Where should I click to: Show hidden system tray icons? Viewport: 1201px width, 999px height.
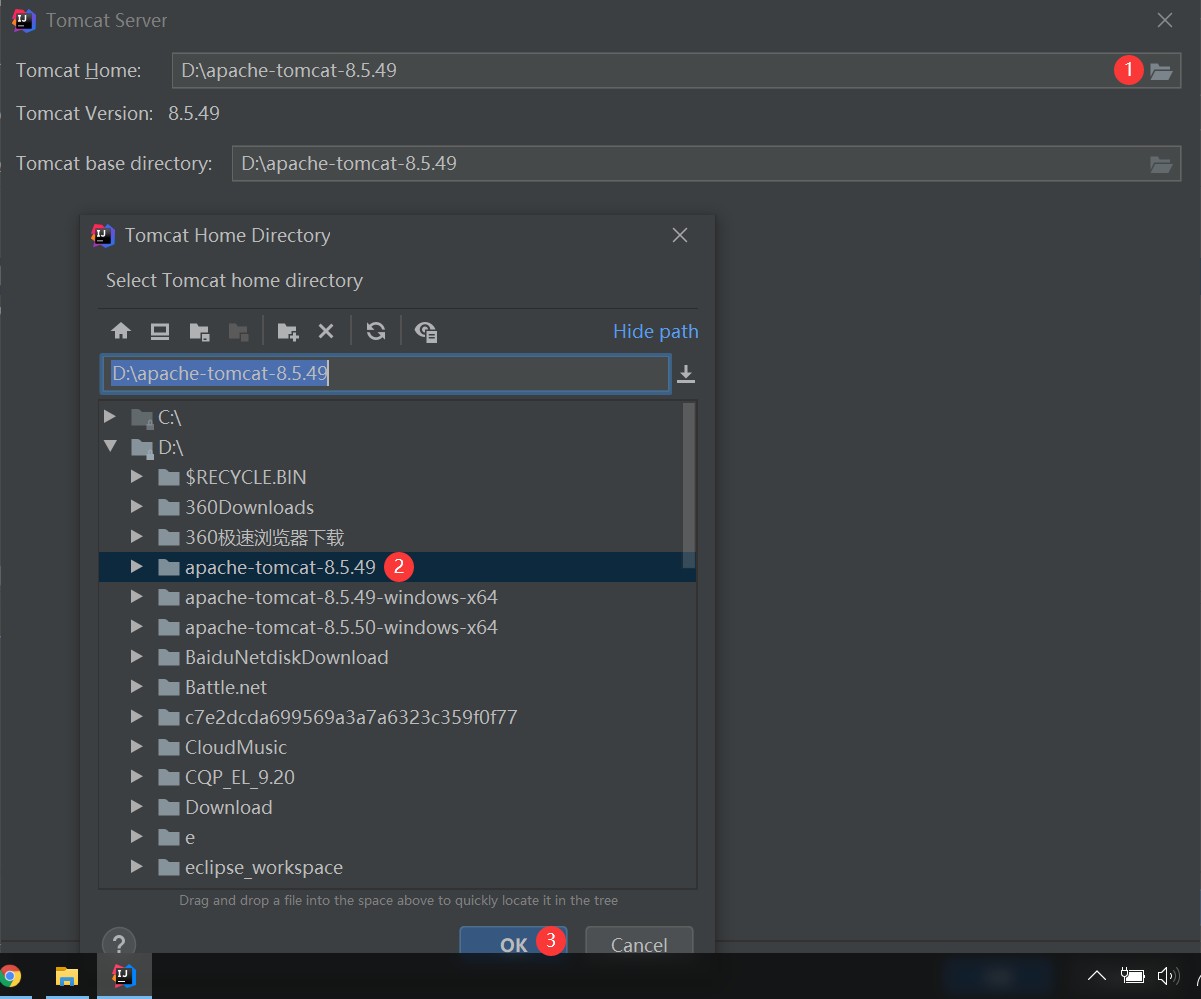pos(1096,976)
